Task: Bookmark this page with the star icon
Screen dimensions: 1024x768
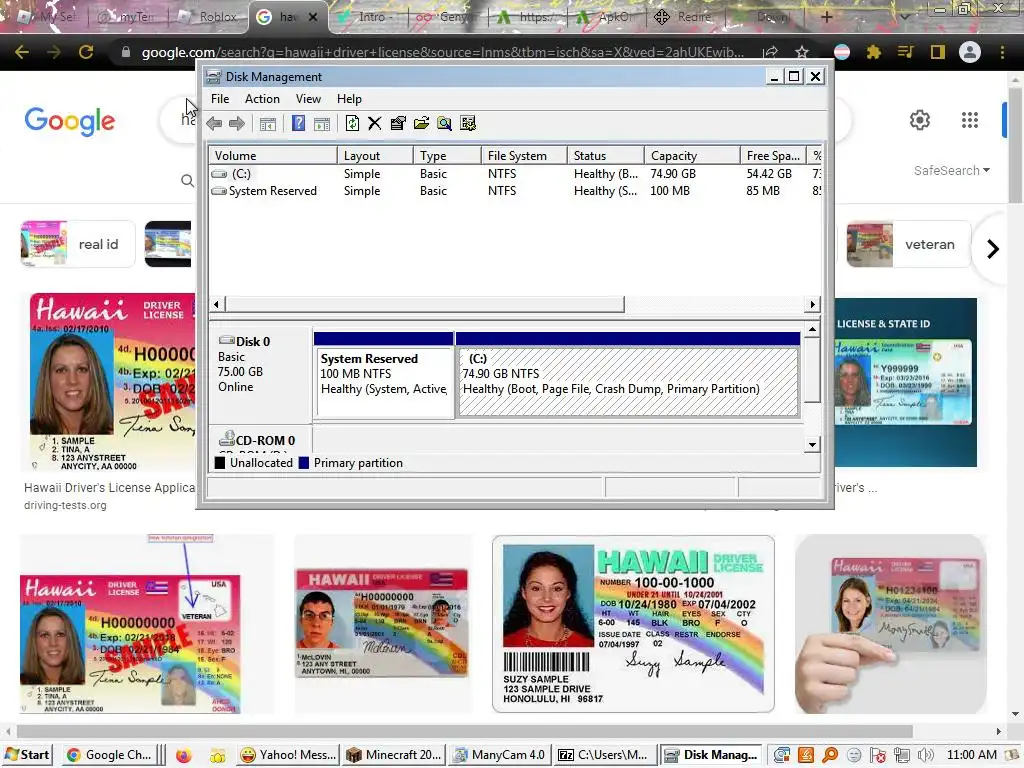Action: [802, 52]
